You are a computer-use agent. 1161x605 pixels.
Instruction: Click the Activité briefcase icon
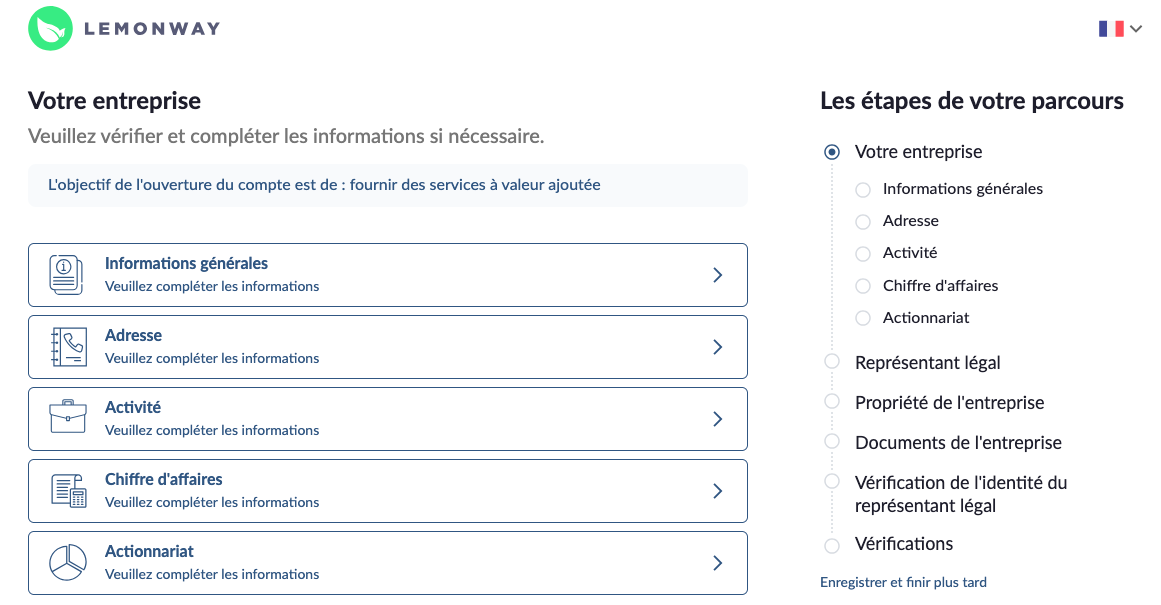click(x=67, y=418)
